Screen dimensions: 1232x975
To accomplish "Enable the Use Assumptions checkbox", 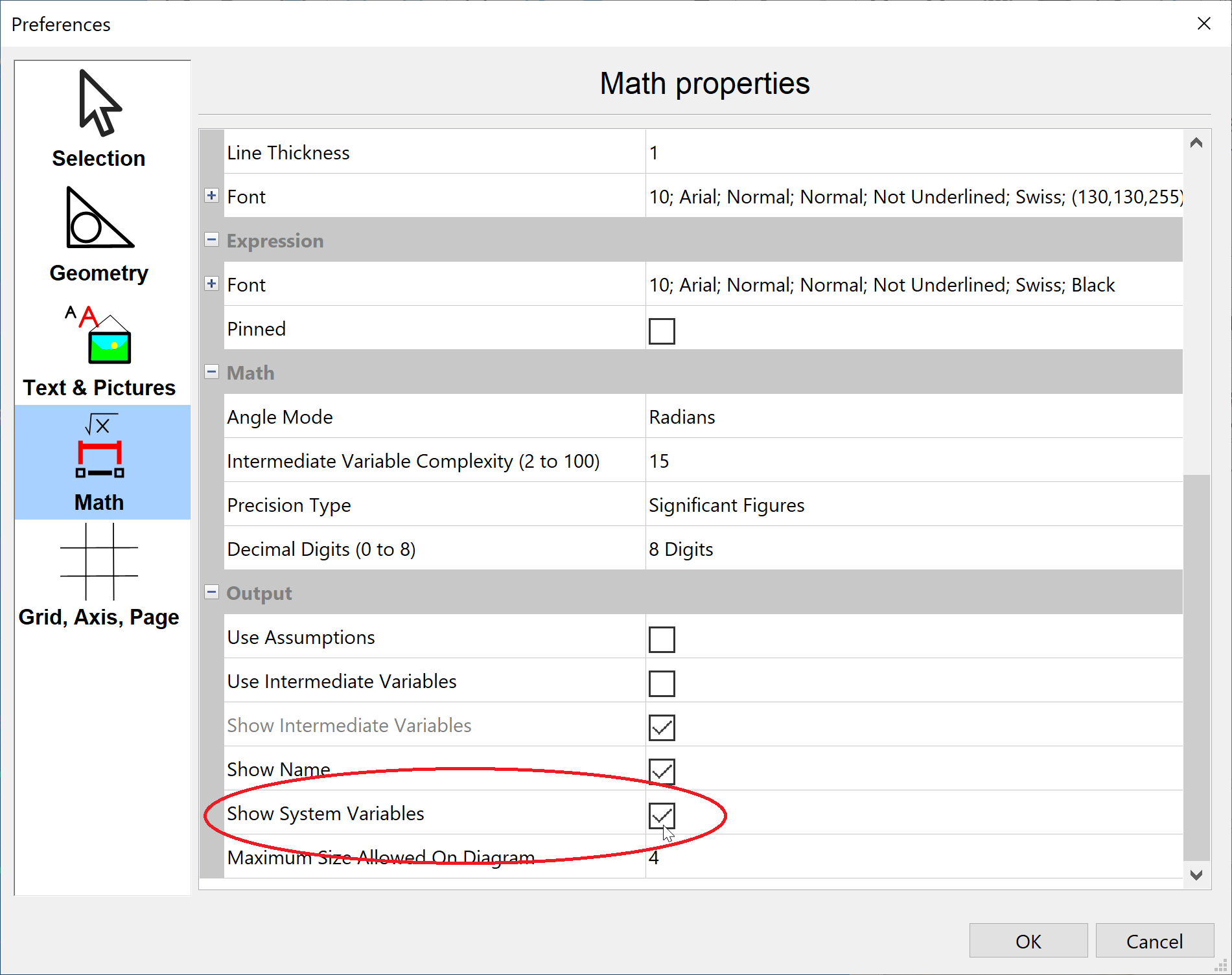I will click(661, 639).
